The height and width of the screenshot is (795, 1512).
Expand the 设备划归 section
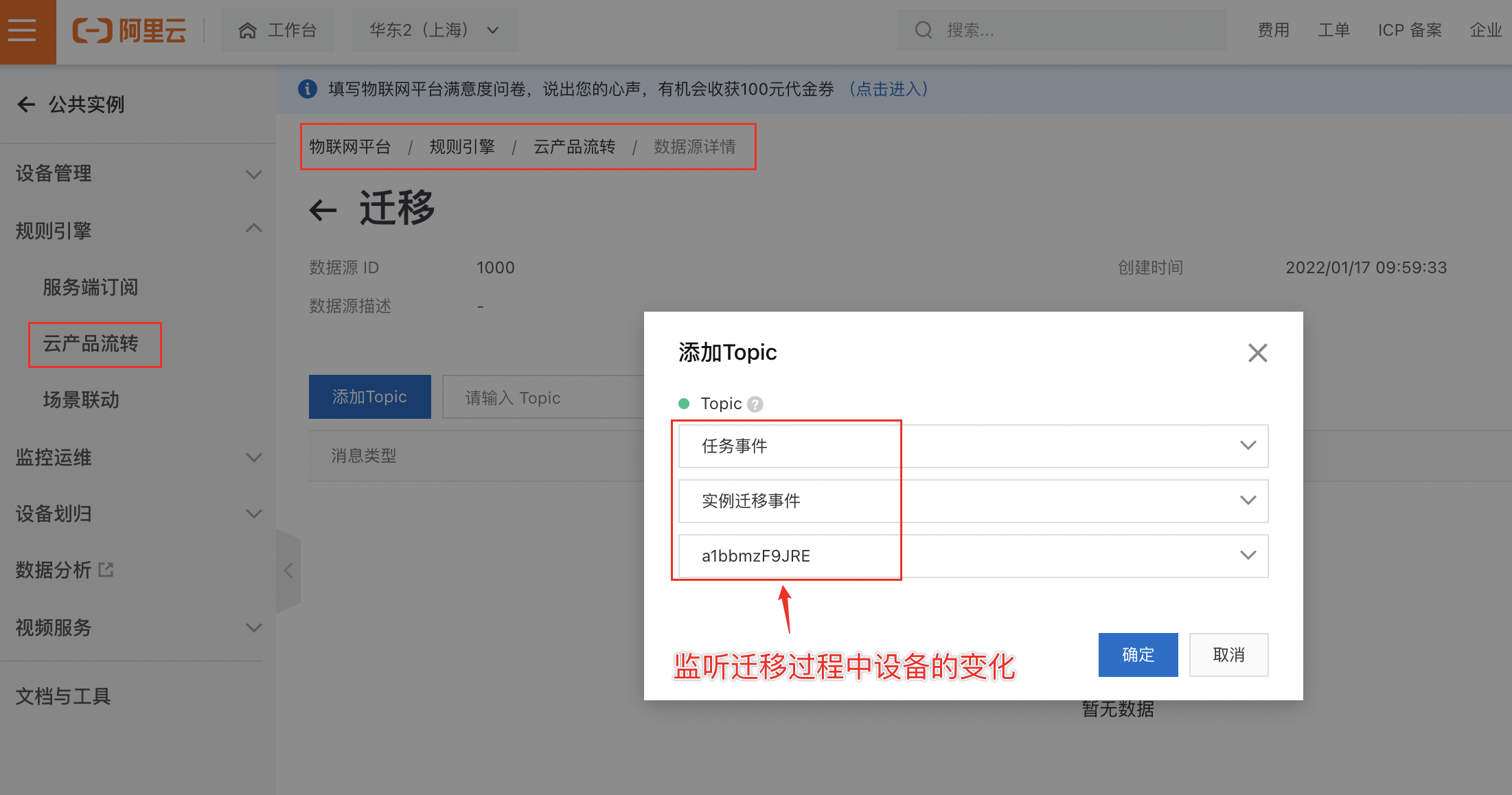[138, 514]
